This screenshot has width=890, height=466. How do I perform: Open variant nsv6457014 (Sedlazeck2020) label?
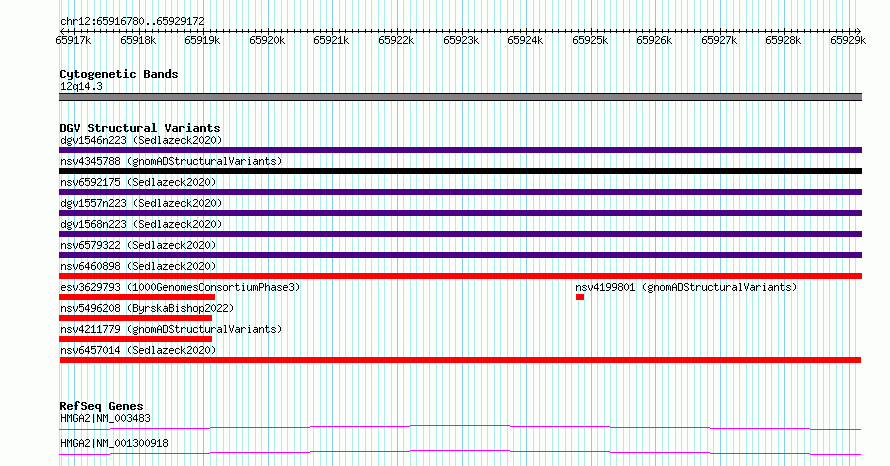138,350
